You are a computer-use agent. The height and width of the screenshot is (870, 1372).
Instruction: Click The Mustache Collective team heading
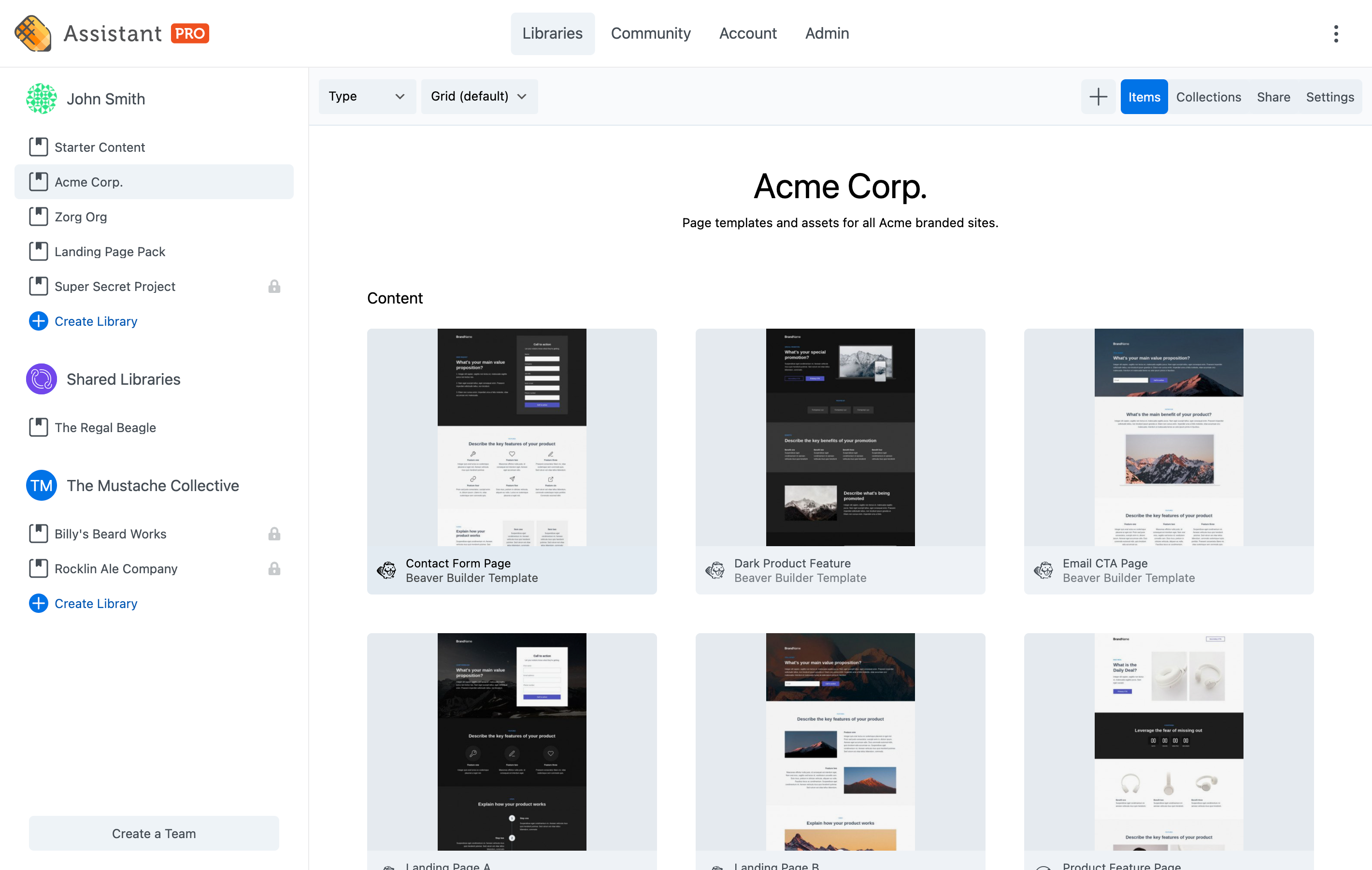coord(153,485)
